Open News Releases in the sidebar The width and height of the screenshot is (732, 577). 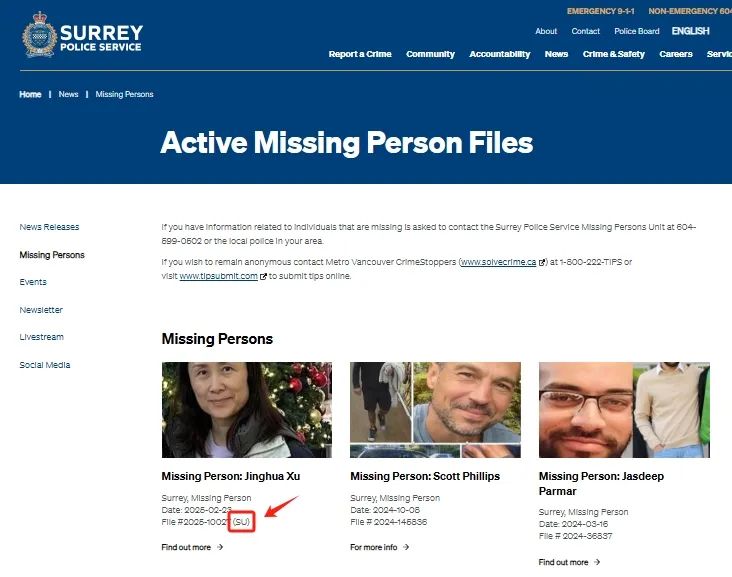coord(49,227)
